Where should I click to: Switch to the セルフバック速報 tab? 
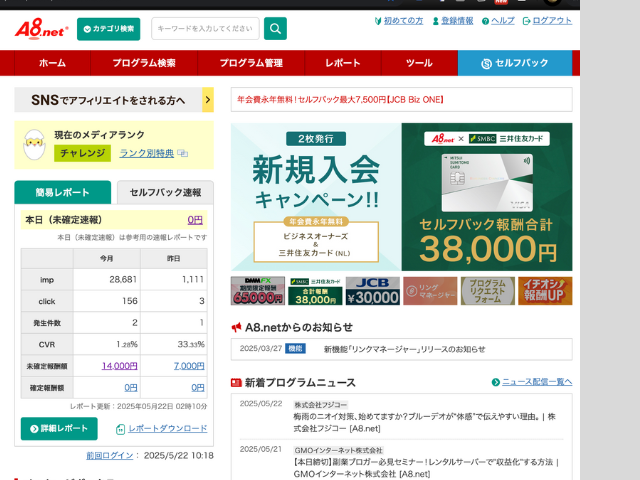(x=165, y=192)
